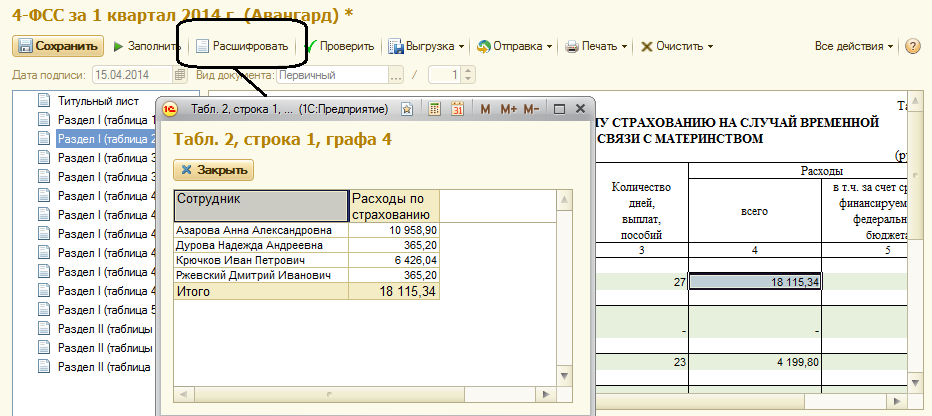This screenshot has height=416, width=932.
Task: Open the calculator icon in popup title bar
Action: (434, 109)
